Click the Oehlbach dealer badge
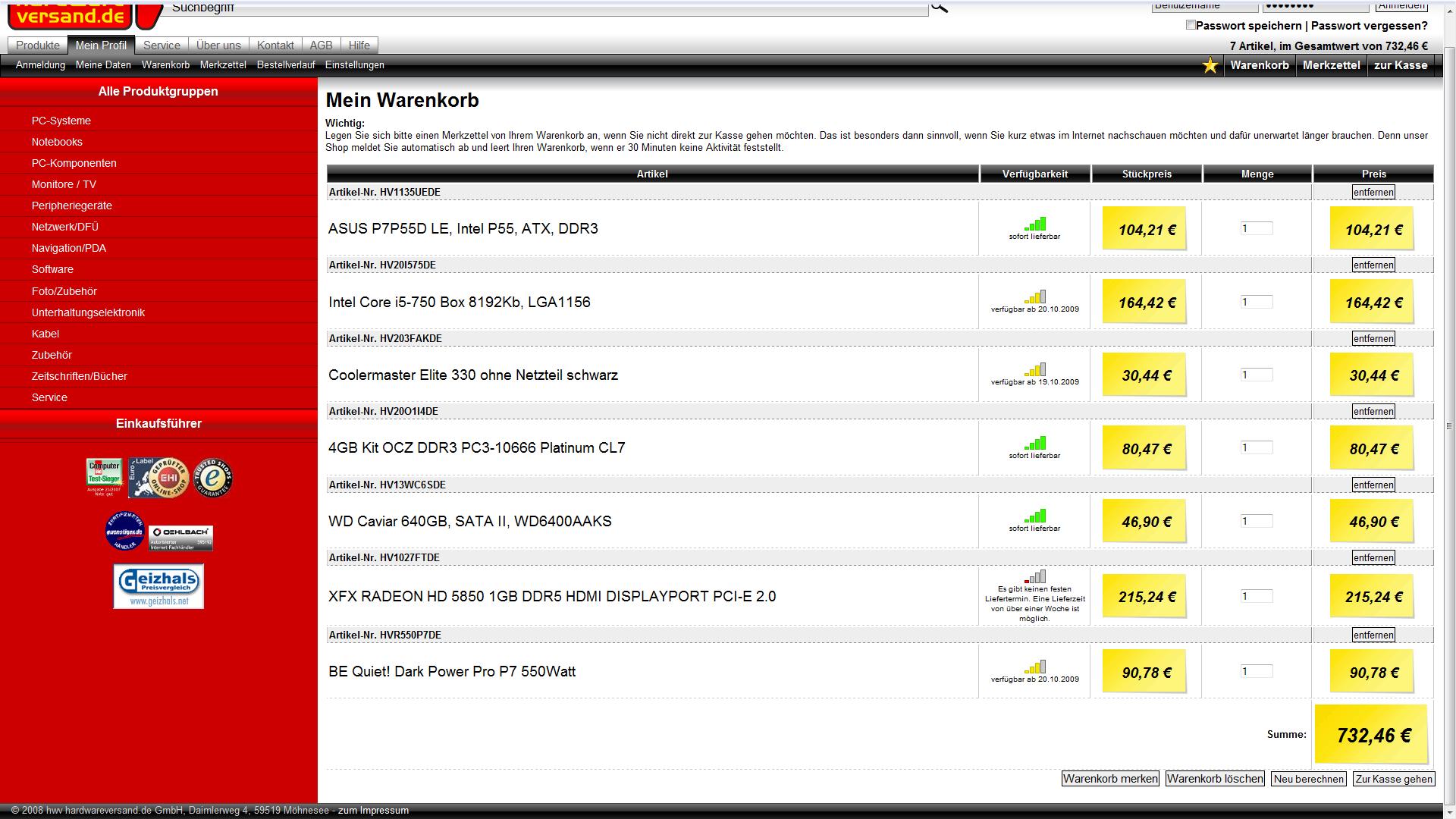The height and width of the screenshot is (819, 1456). tap(180, 538)
